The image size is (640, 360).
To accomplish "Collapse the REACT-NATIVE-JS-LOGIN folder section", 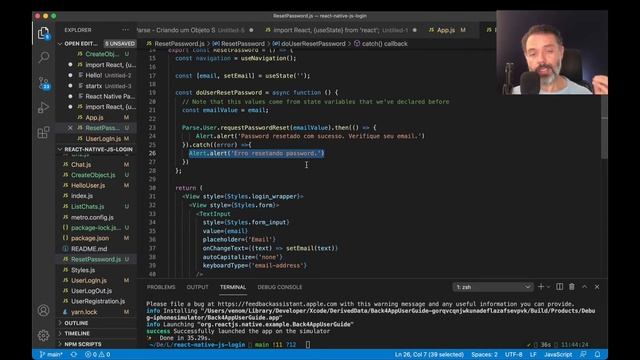I will [96, 149].
